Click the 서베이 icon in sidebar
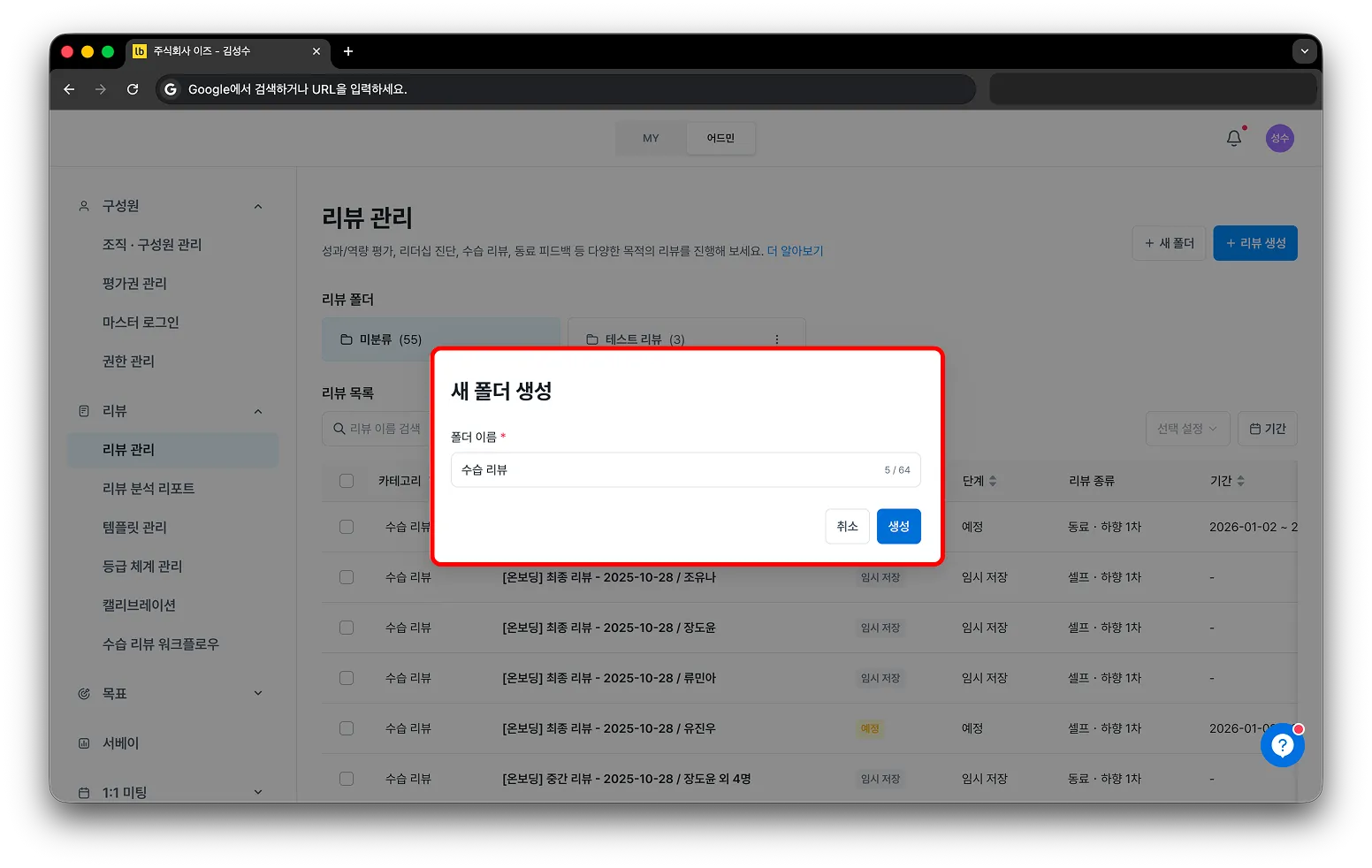The height and width of the screenshot is (868, 1372). (84, 743)
